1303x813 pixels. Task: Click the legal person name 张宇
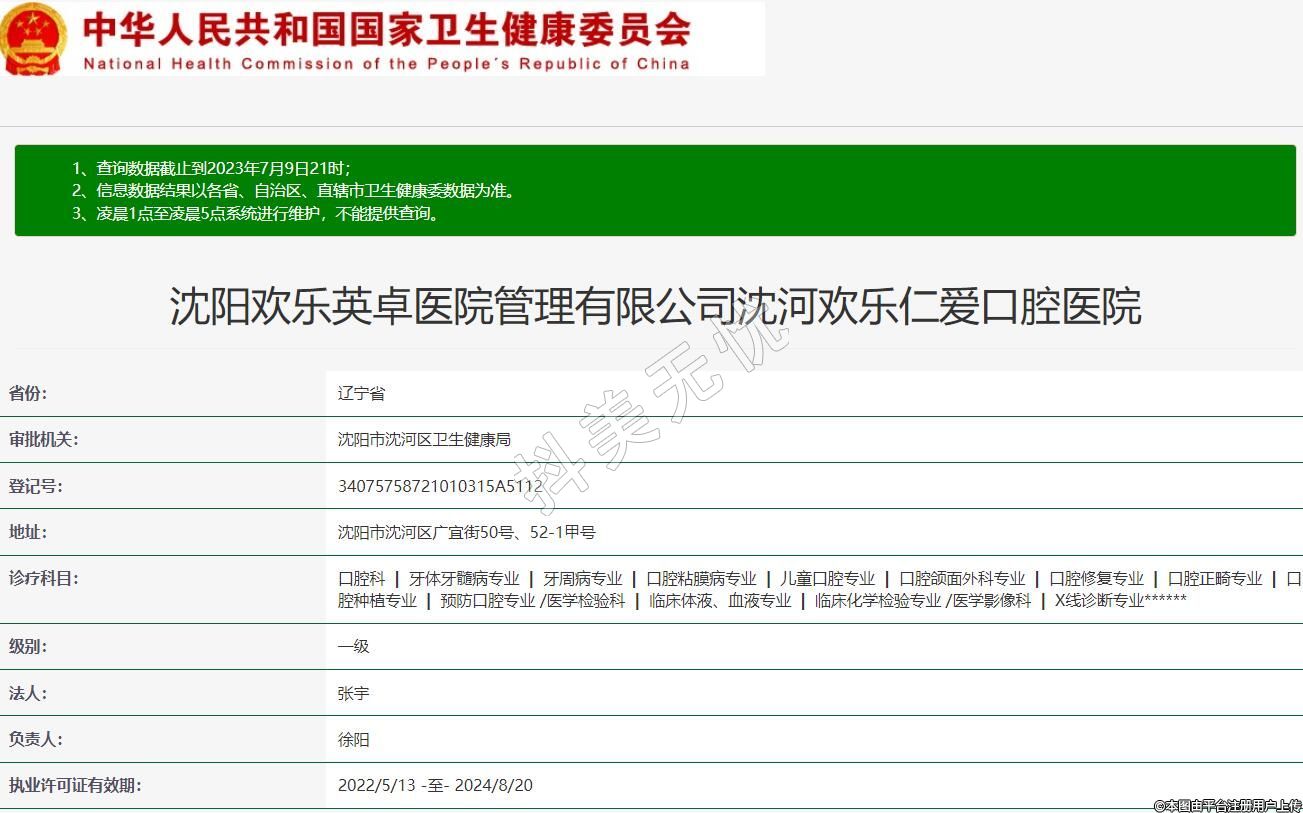[x=354, y=694]
